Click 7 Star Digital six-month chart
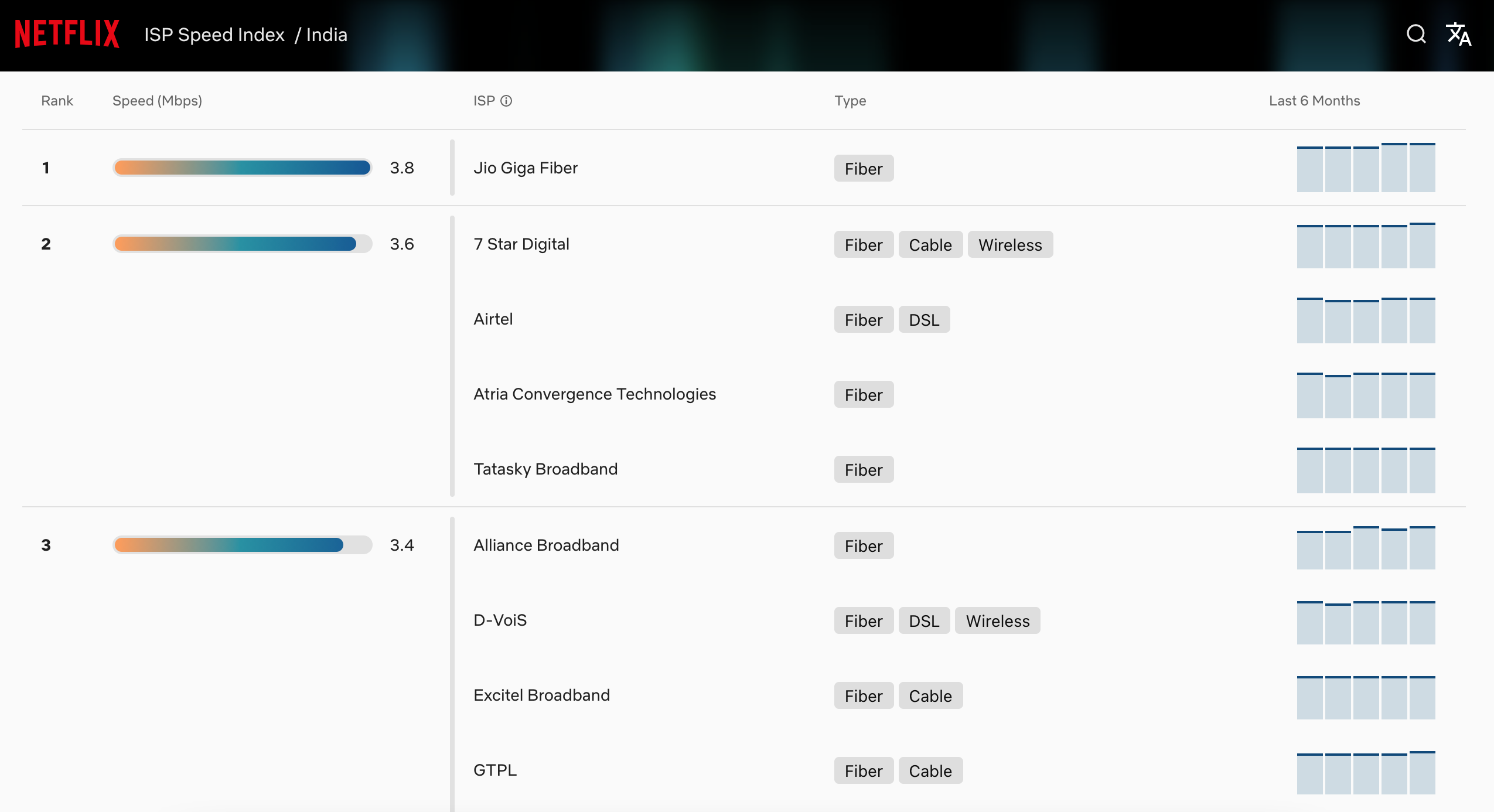The image size is (1494, 812). (1366, 245)
